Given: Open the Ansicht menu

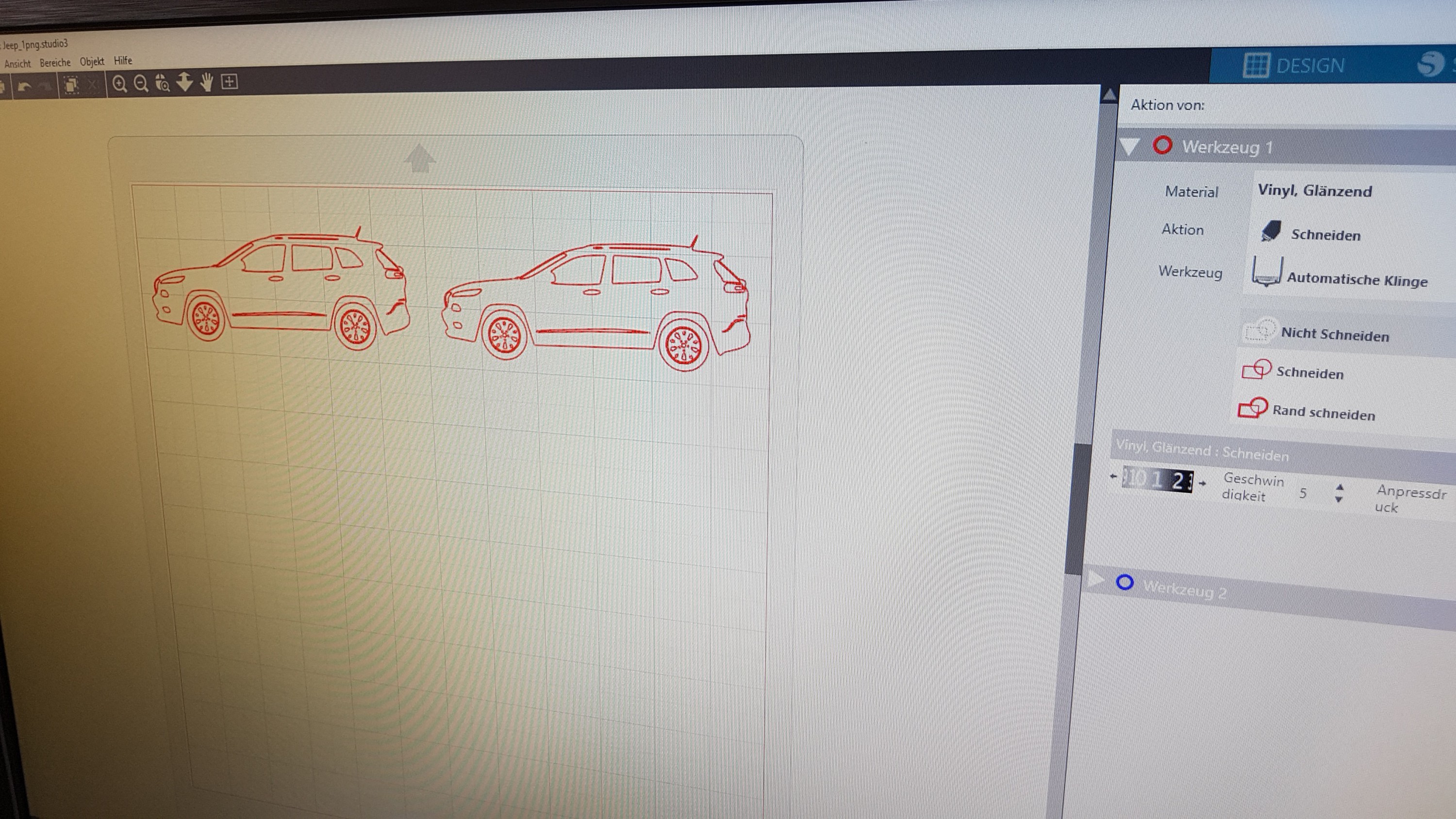Looking at the screenshot, I should [17, 63].
